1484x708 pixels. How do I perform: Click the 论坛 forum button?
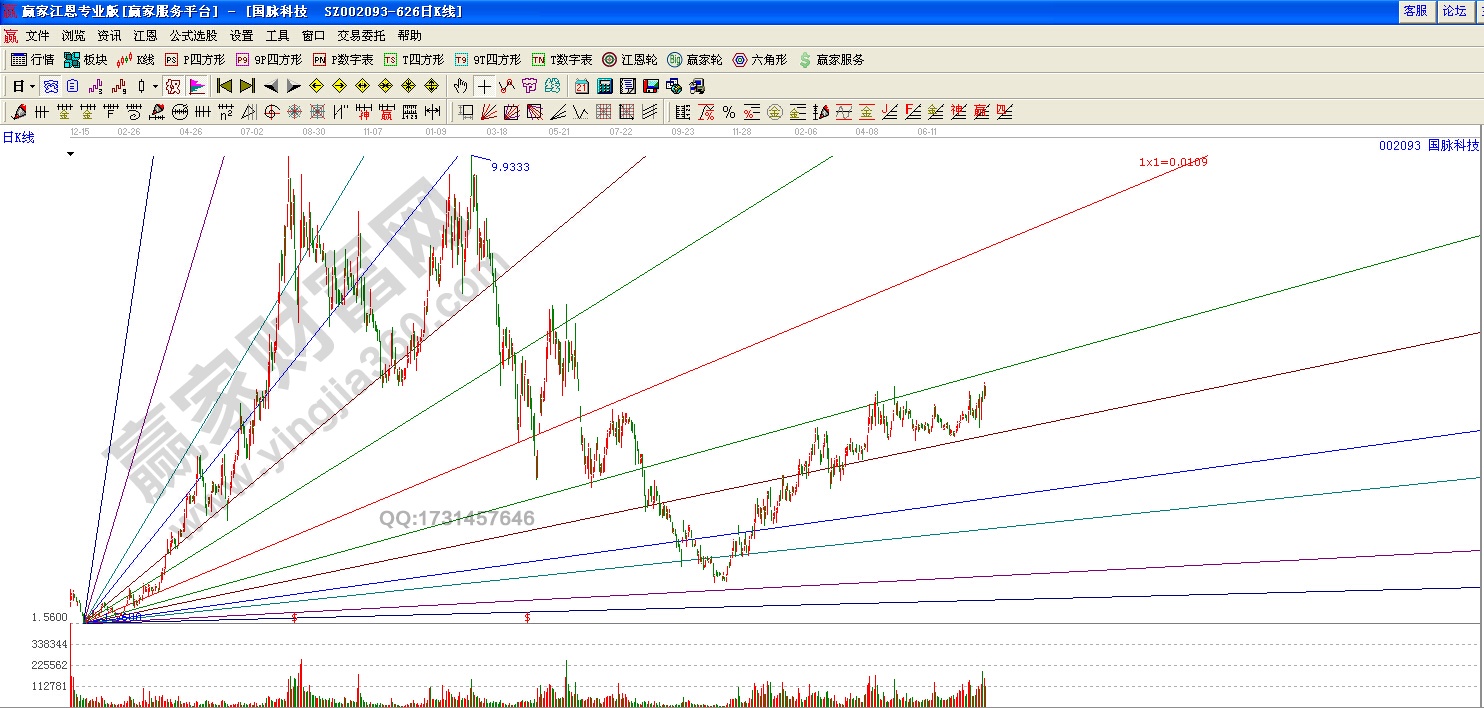[1453, 11]
